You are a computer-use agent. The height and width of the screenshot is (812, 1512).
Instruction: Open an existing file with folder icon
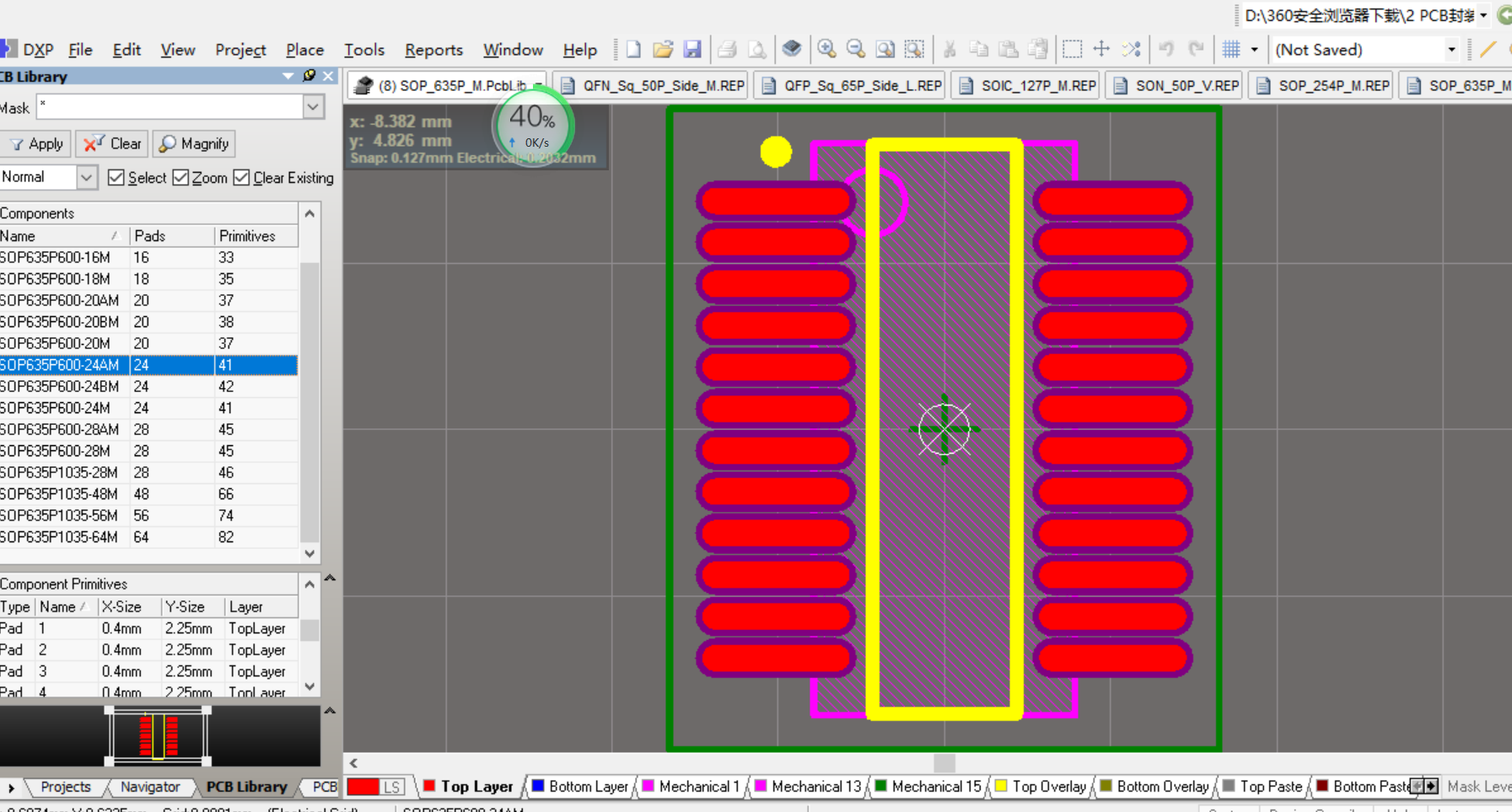coord(663,50)
